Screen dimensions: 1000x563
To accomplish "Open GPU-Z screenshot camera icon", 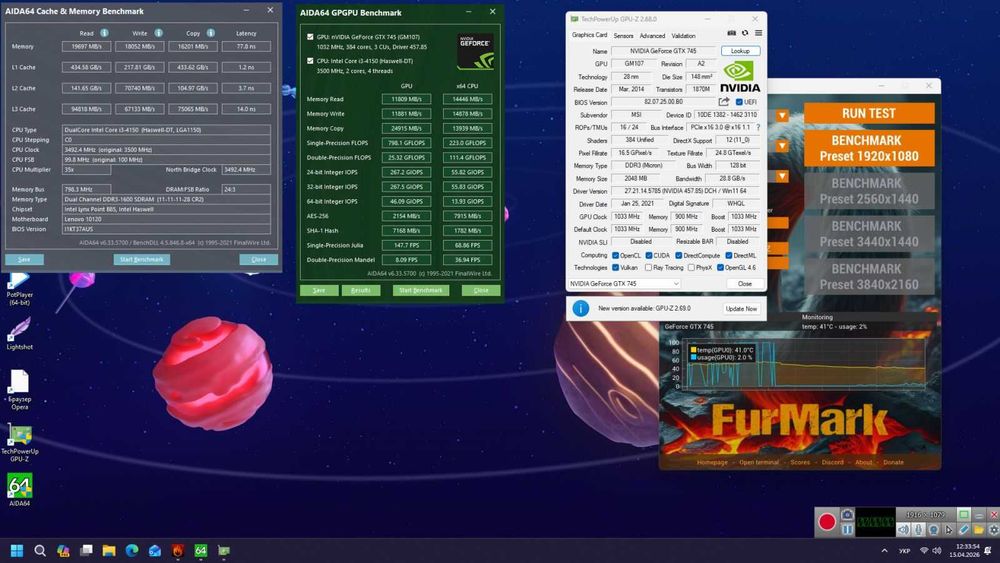I will click(x=732, y=33).
